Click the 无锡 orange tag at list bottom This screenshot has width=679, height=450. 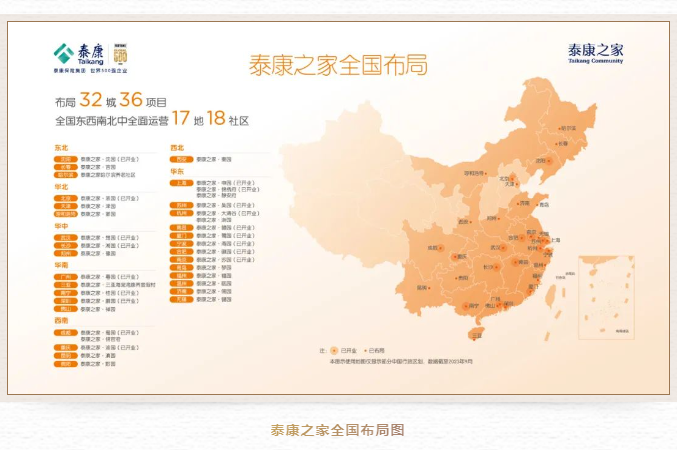(182, 299)
